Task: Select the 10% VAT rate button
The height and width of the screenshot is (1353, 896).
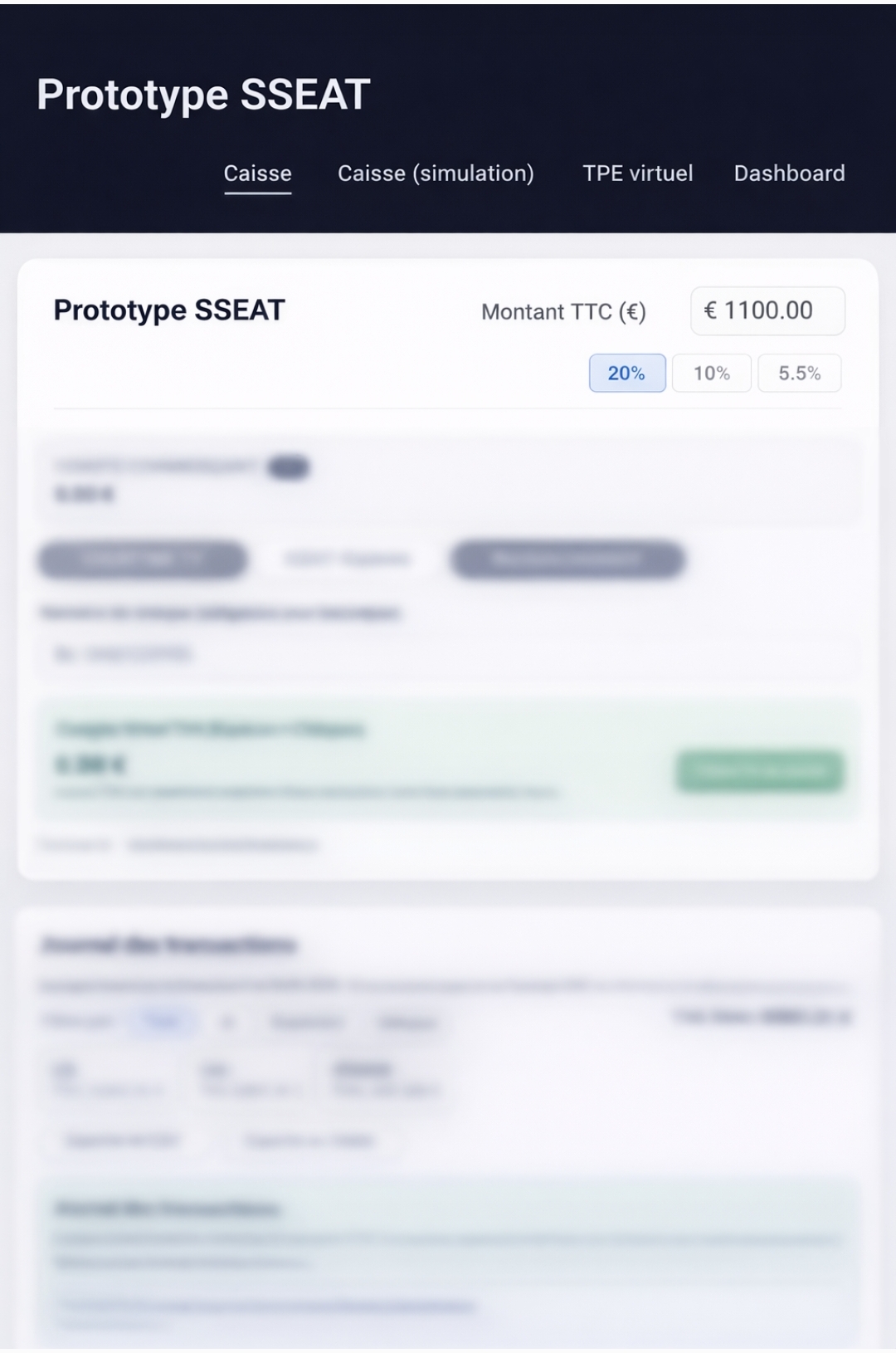Action: 712,373
